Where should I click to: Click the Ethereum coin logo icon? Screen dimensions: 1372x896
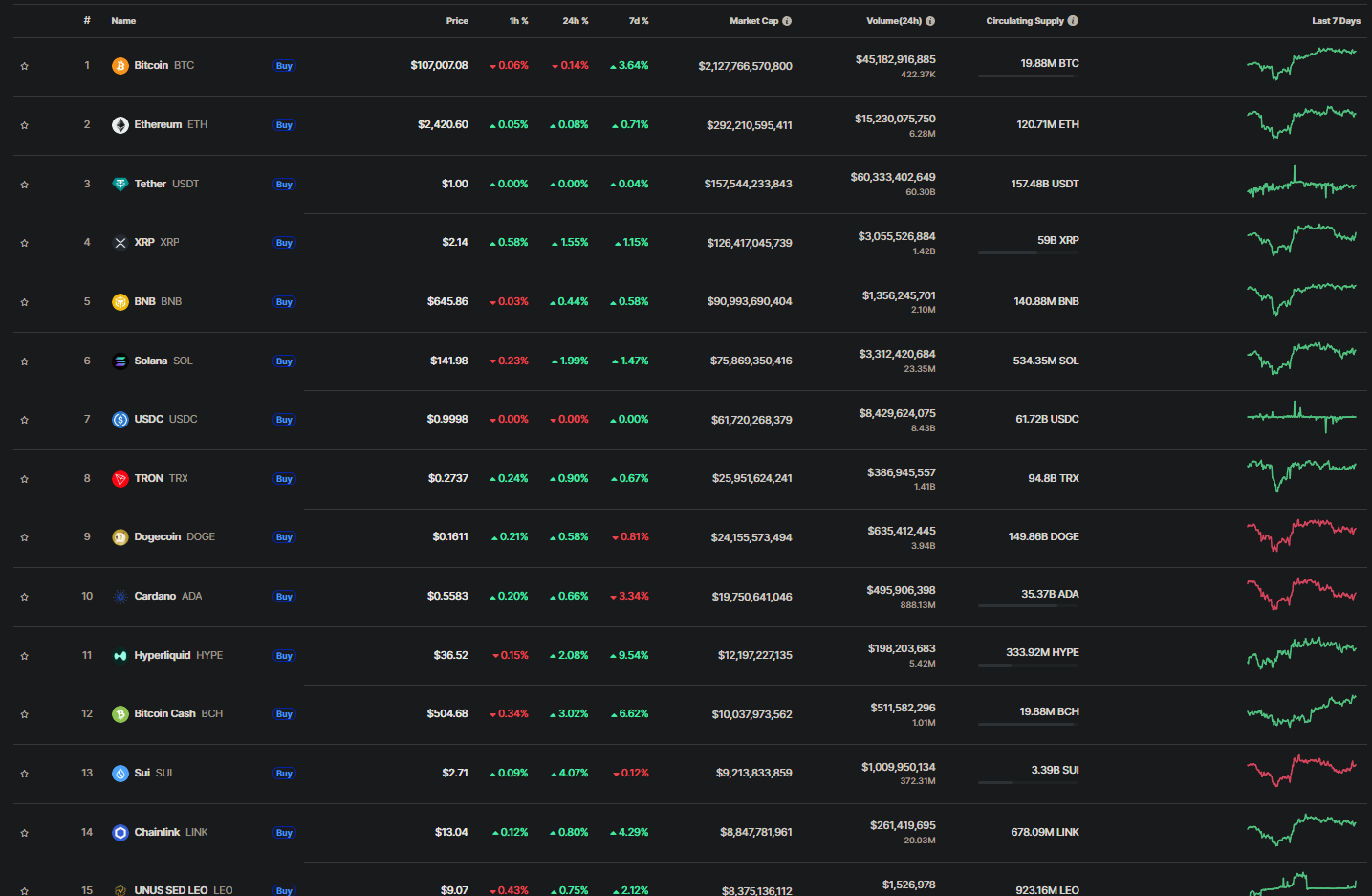coord(120,125)
